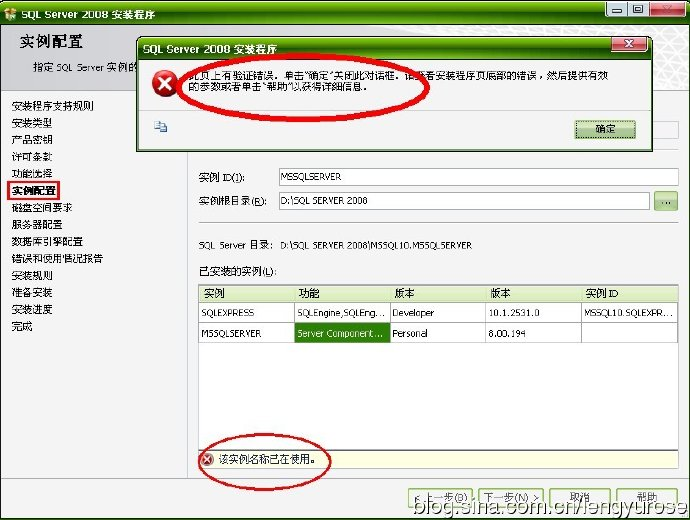The height and width of the screenshot is (520, 690).
Task: Select 许可条款 step in the sidebar
Action: pyautogui.click(x=32, y=157)
